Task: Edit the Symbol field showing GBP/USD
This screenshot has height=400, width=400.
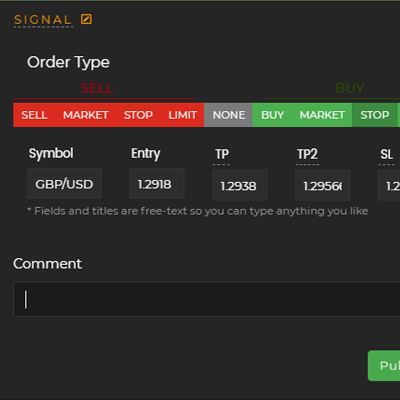Action: pos(64,184)
